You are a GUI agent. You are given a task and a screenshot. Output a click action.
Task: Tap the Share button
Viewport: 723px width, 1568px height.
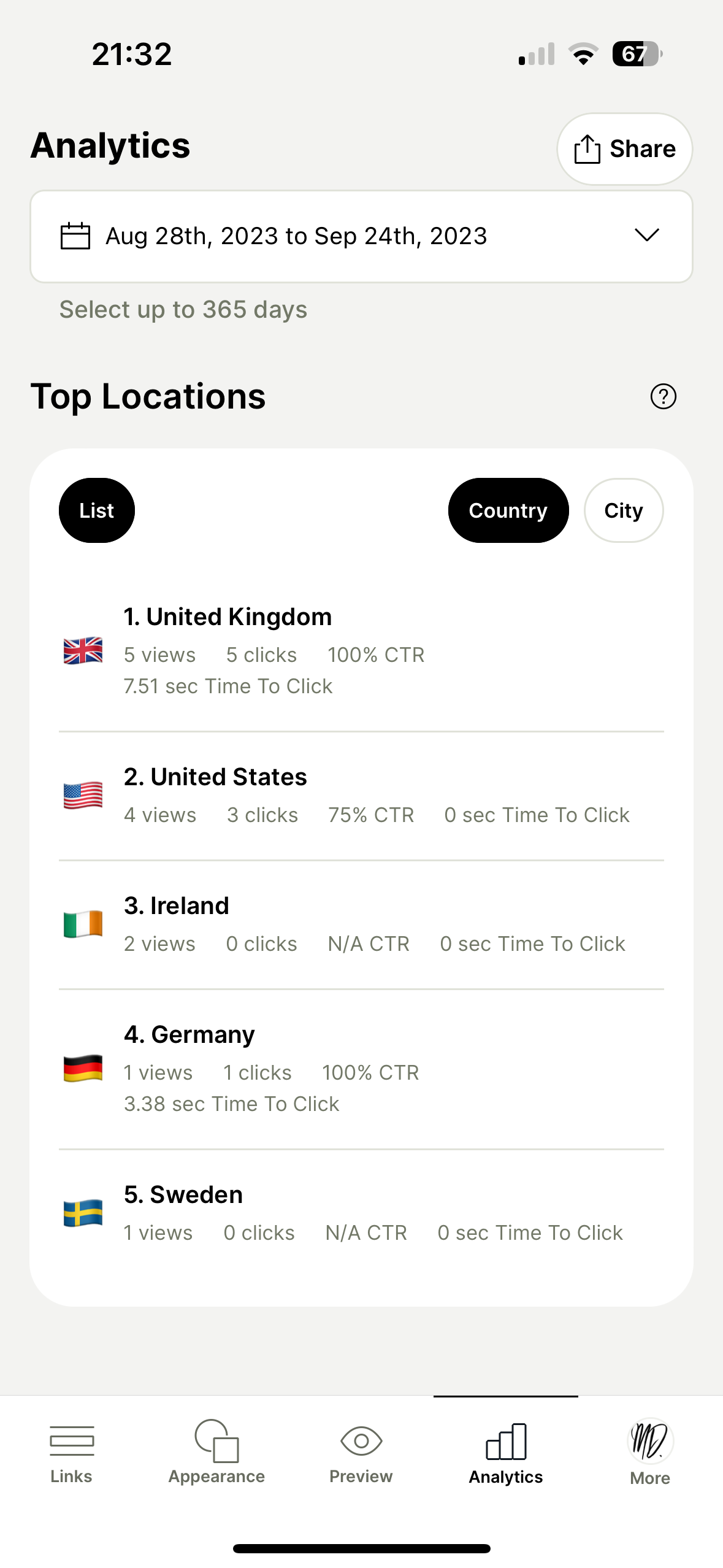click(624, 149)
